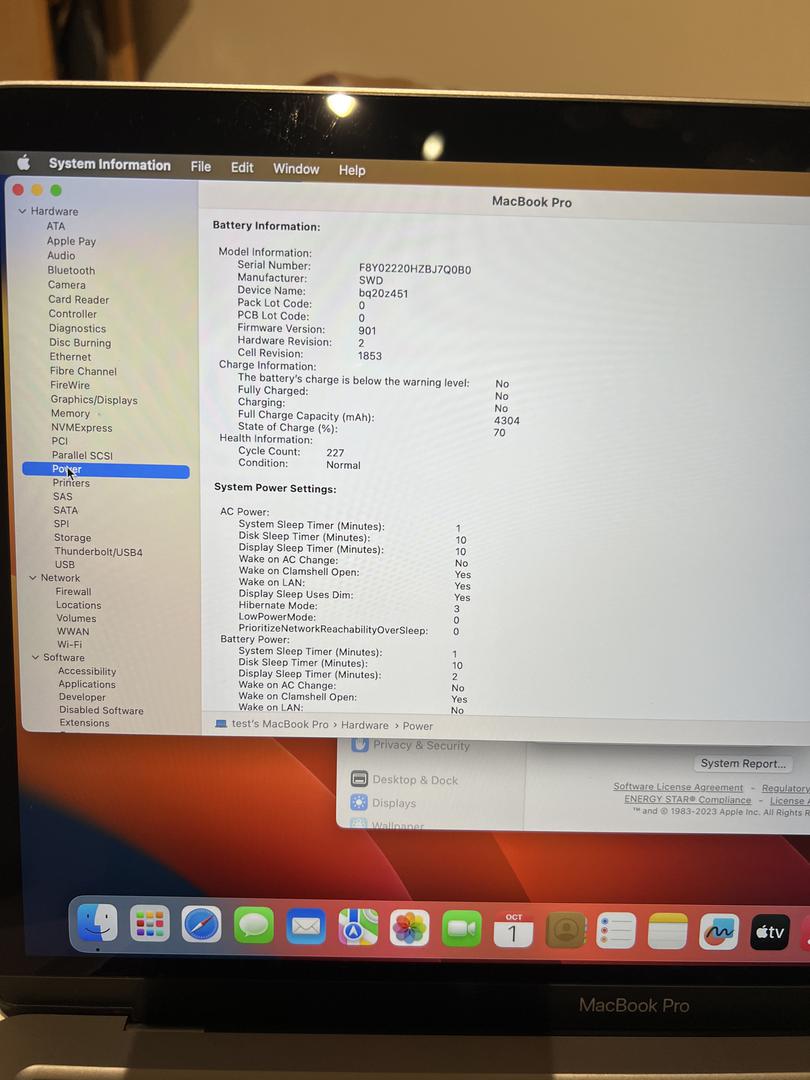
Task: Open the Apple menu icon
Action: coord(24,163)
